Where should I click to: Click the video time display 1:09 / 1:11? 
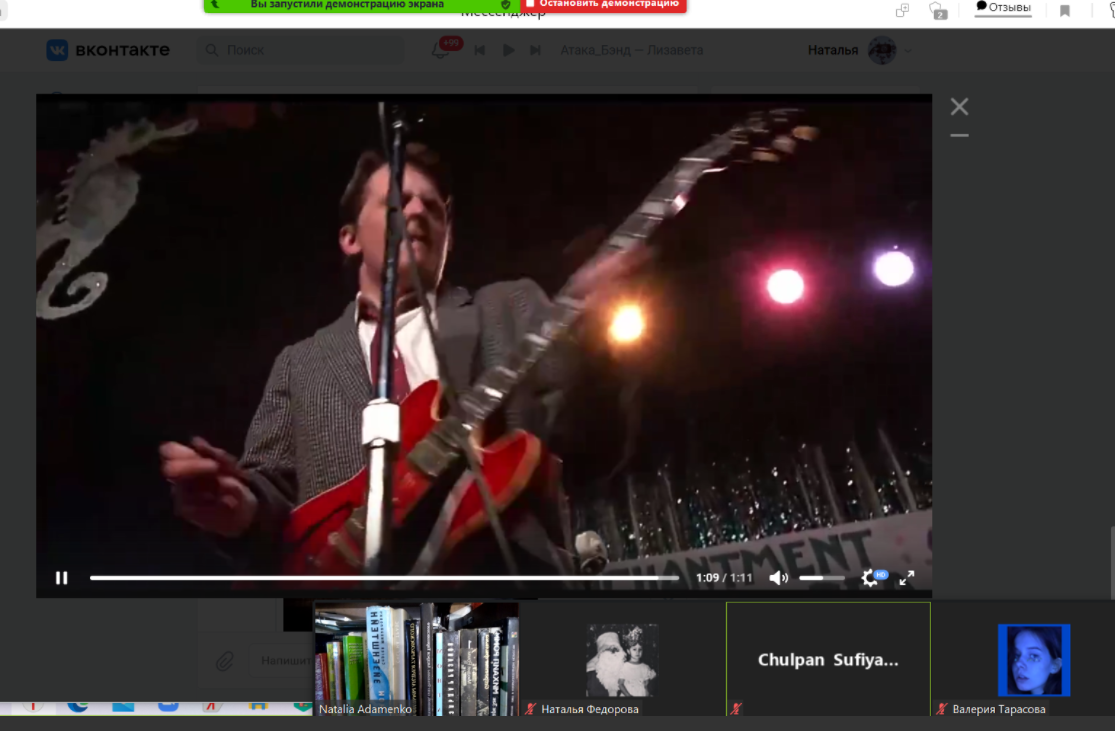[724, 578]
